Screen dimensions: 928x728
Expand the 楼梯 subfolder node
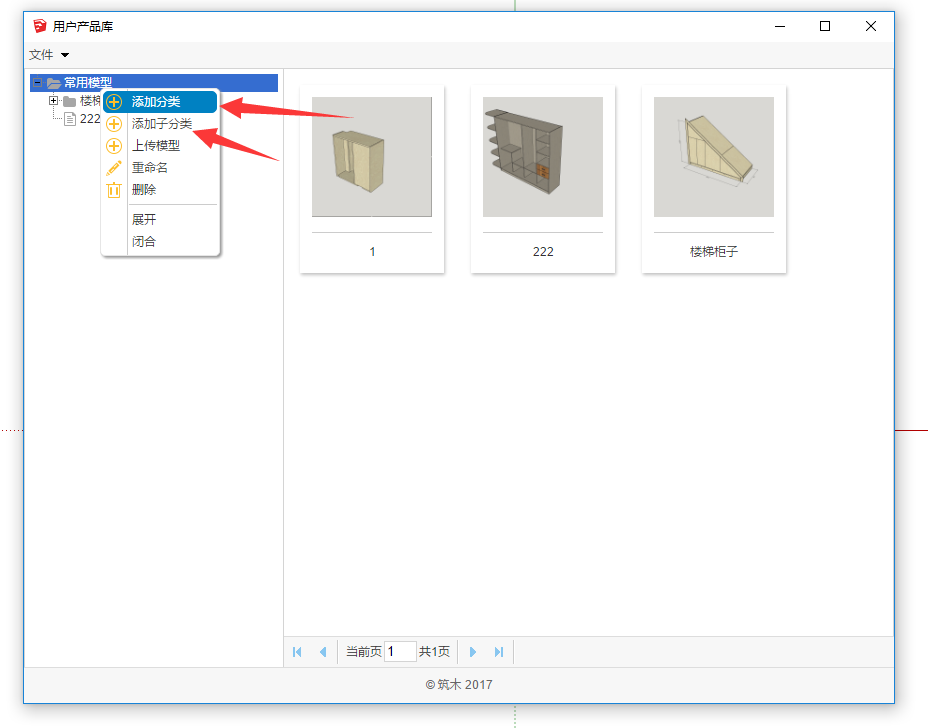click(x=53, y=101)
